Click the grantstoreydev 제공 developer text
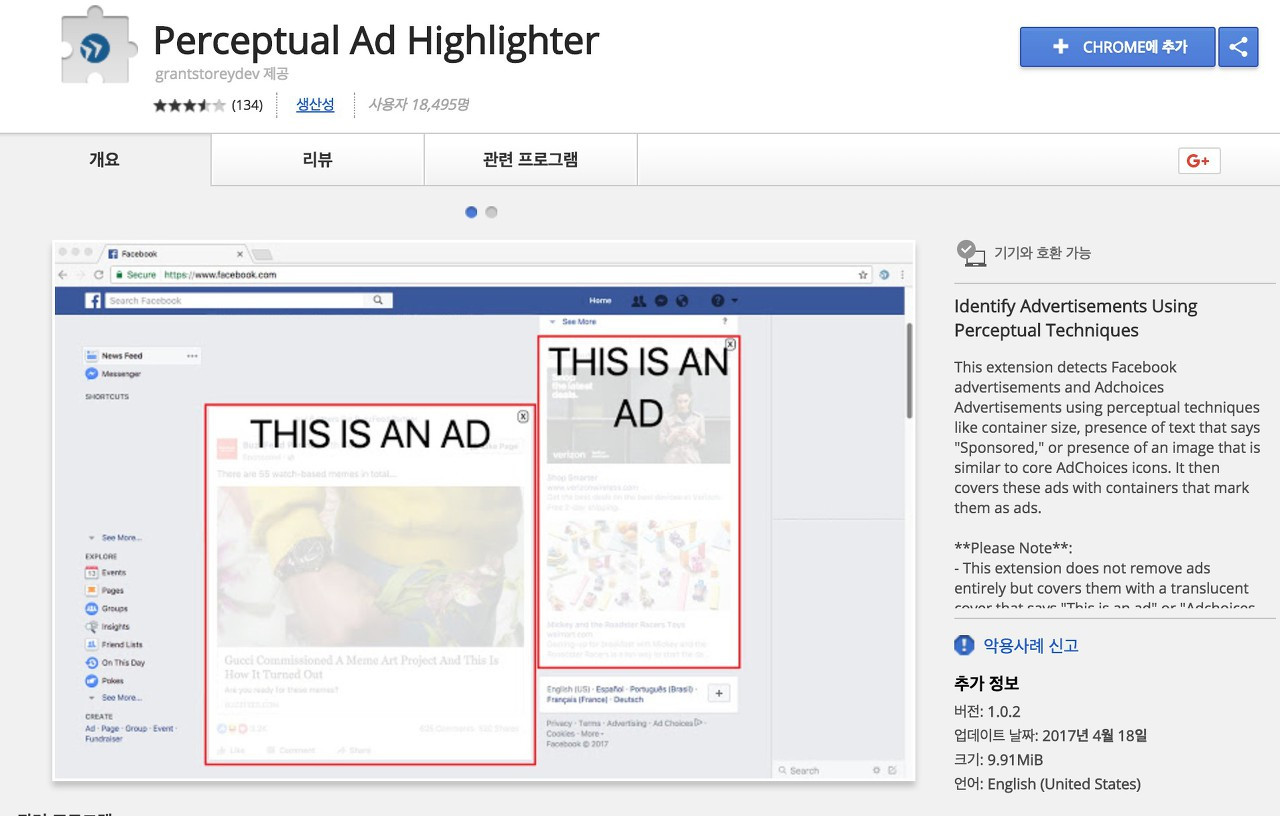The height and width of the screenshot is (816, 1280). [222, 74]
